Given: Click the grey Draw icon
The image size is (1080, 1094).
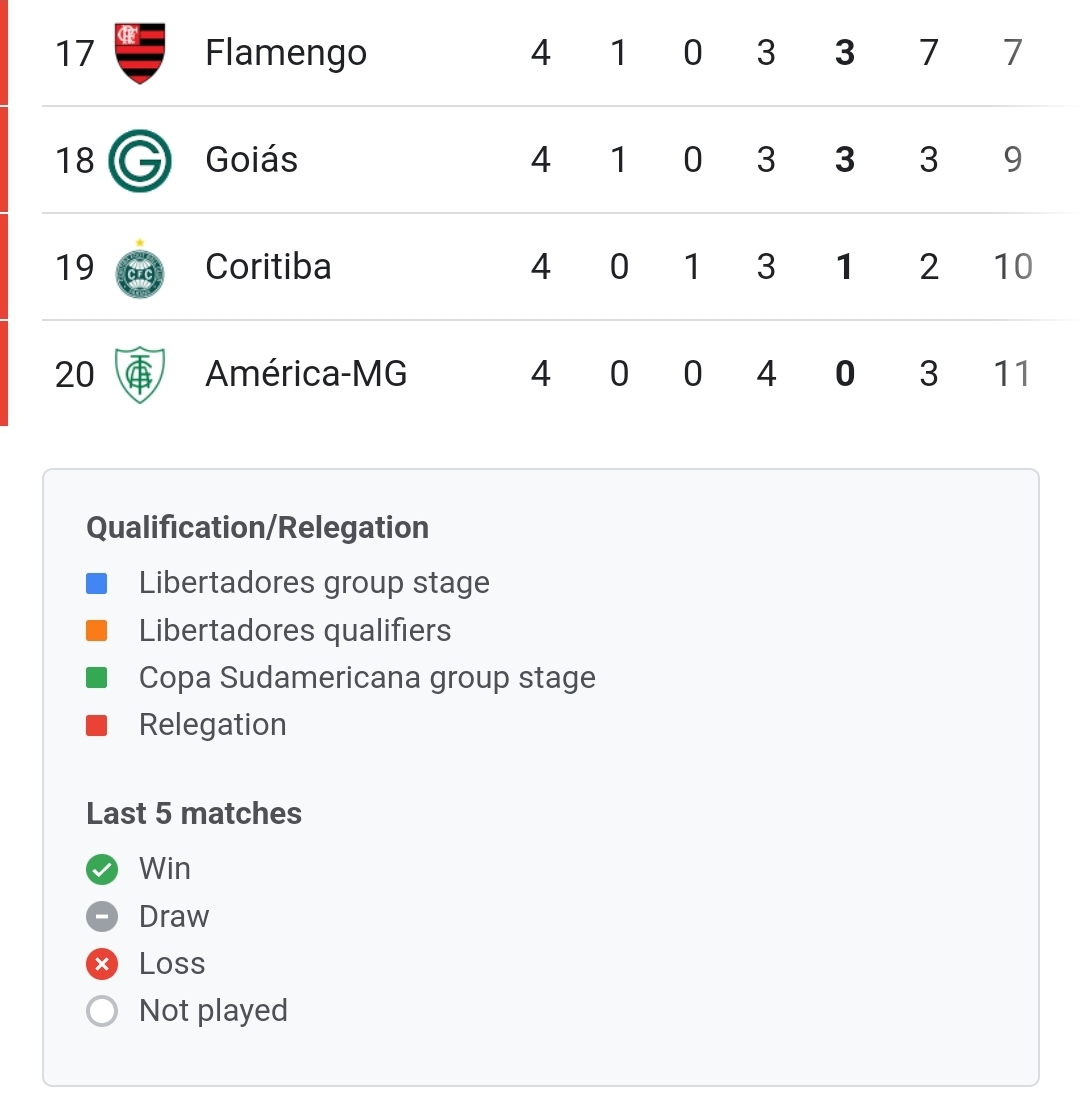Looking at the screenshot, I should click(102, 917).
